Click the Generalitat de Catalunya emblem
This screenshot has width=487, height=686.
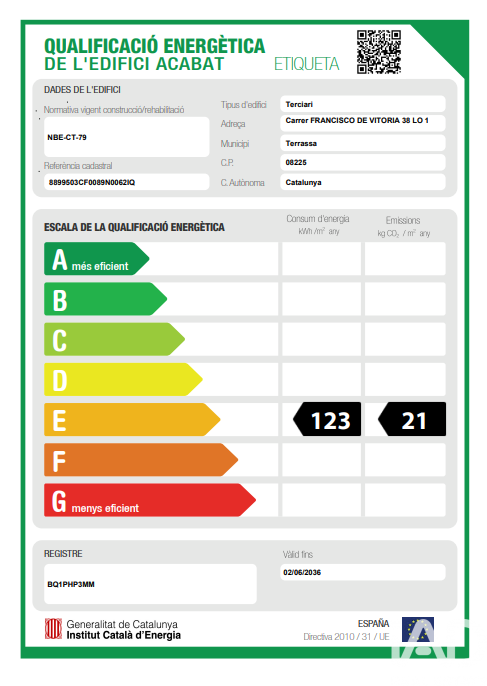[53, 629]
